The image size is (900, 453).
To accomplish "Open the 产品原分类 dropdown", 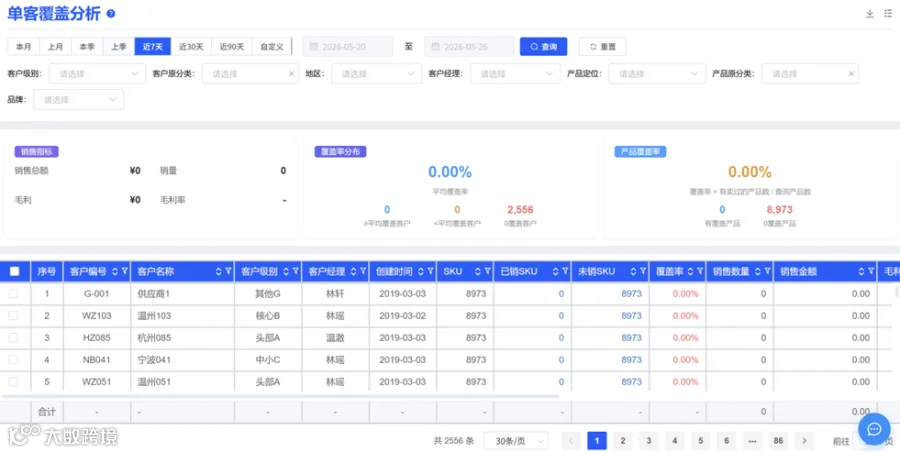I will coord(810,73).
